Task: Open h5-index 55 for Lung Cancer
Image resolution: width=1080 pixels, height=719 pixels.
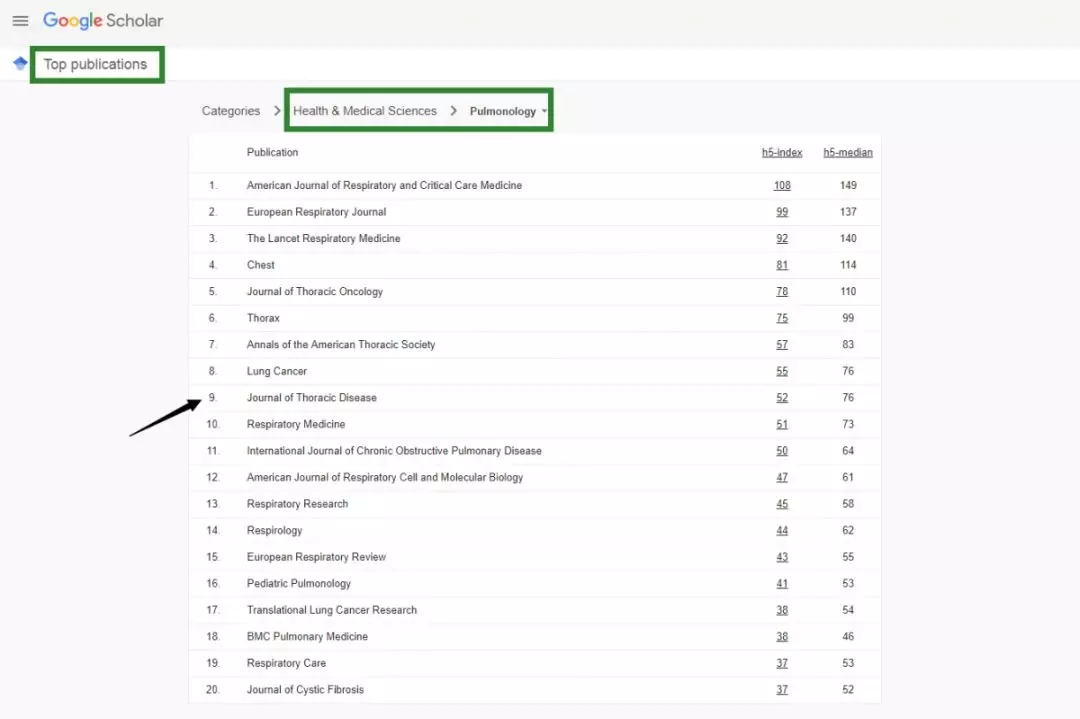Action: click(x=782, y=371)
